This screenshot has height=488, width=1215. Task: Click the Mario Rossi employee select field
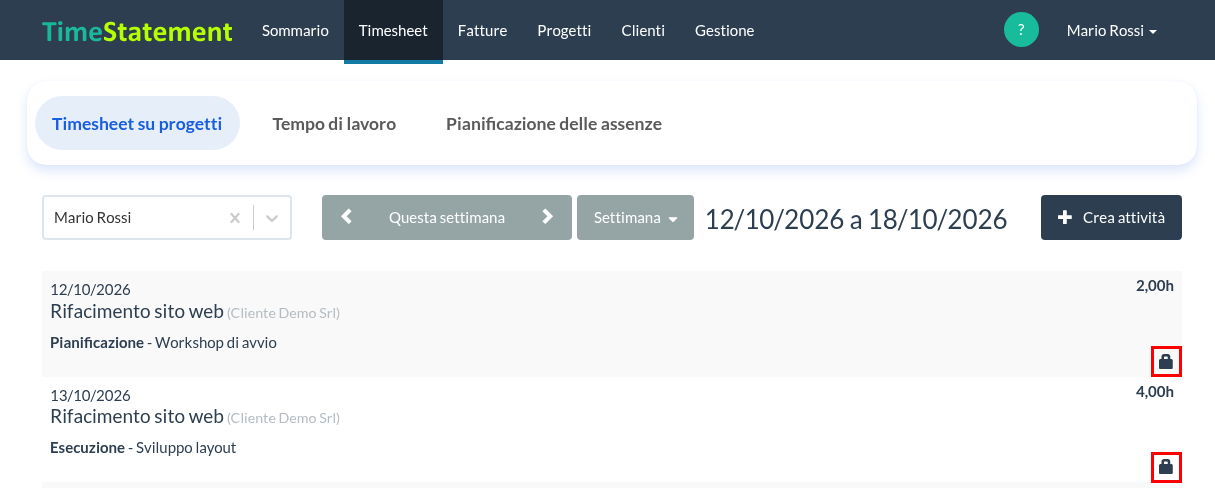[x=167, y=217]
